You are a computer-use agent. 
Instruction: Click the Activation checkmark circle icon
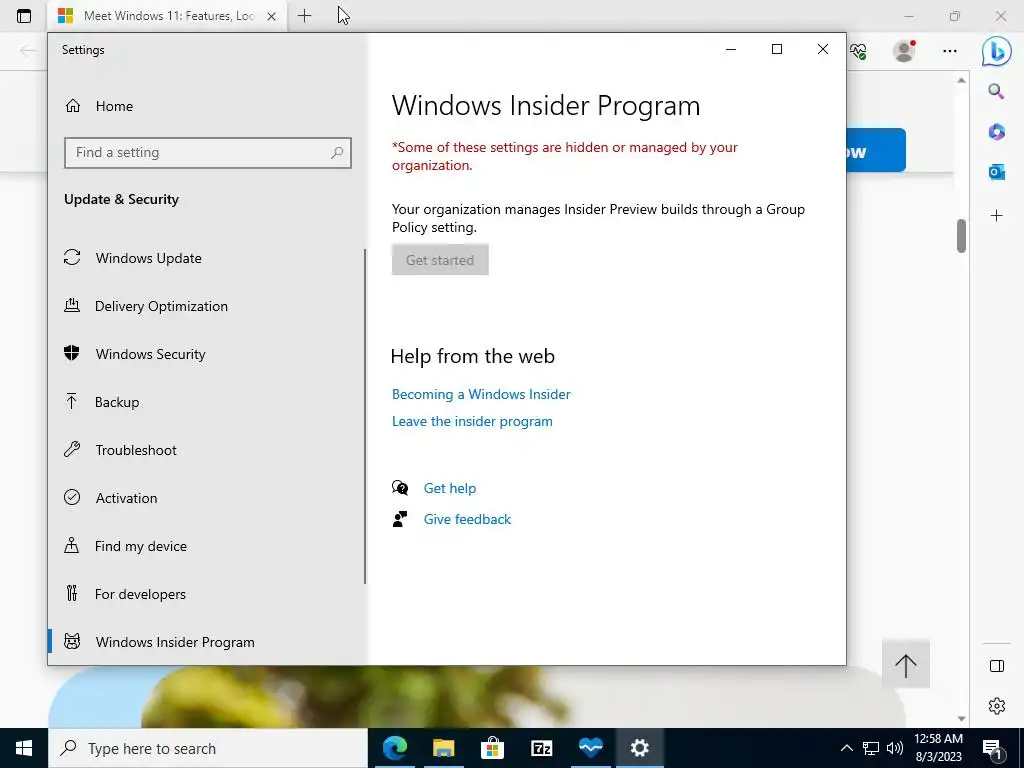(72, 497)
